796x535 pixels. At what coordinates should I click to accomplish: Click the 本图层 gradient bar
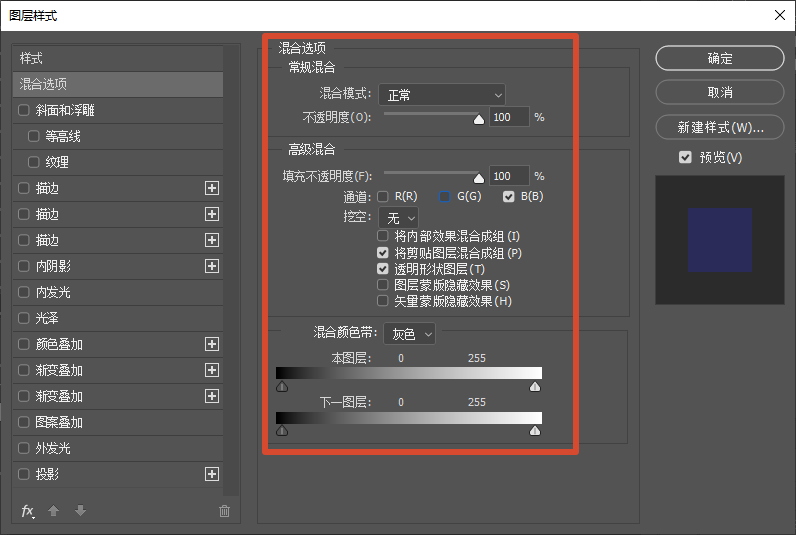409,373
